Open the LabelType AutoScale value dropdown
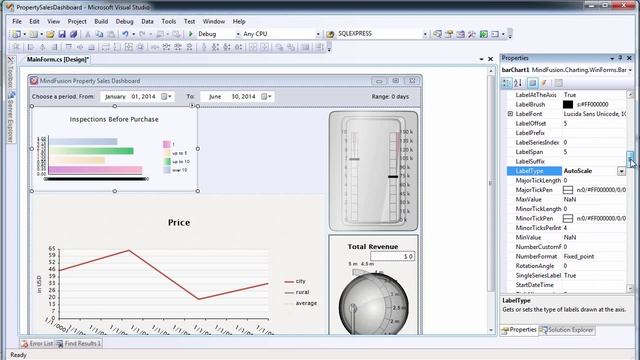Image resolution: width=640 pixels, height=360 pixels. (x=621, y=171)
